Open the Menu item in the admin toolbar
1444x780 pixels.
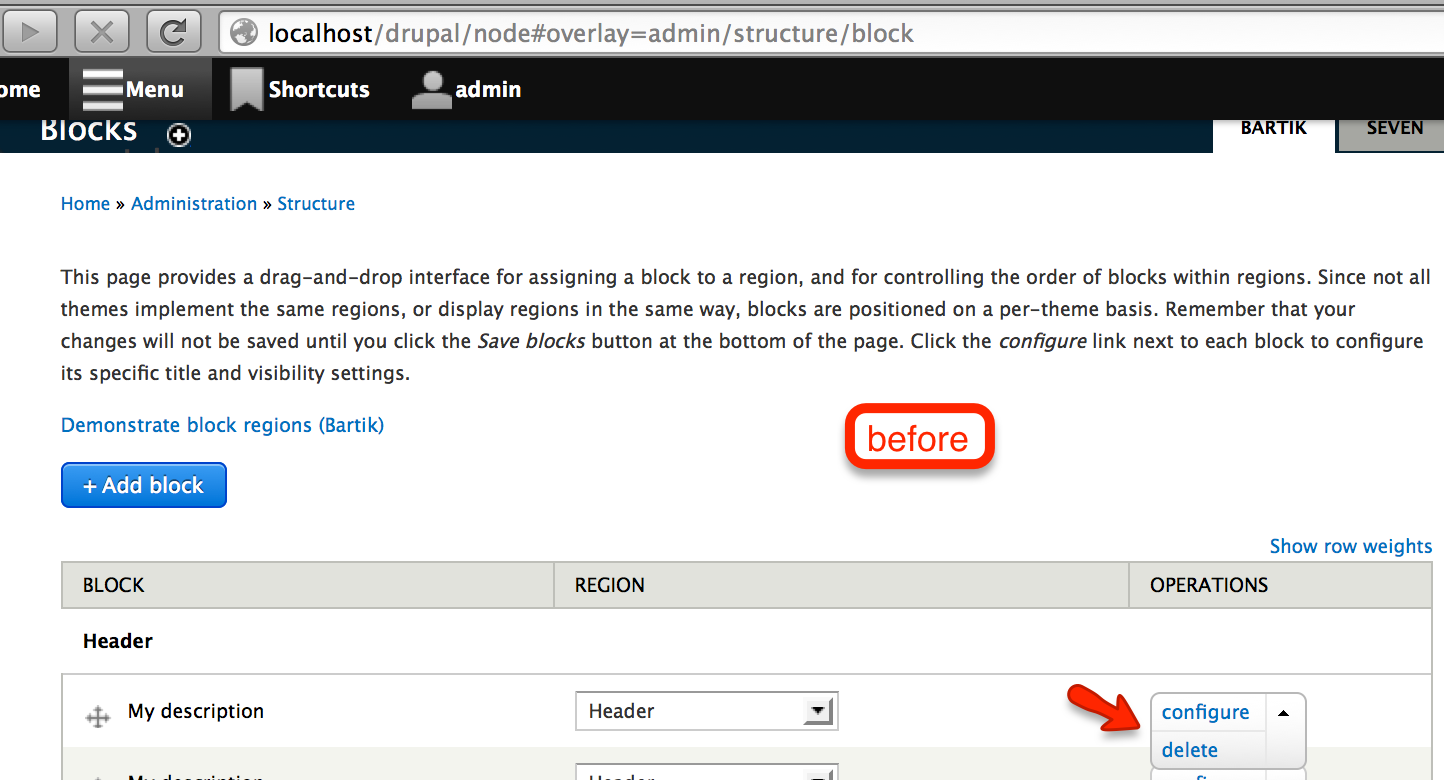[139, 88]
